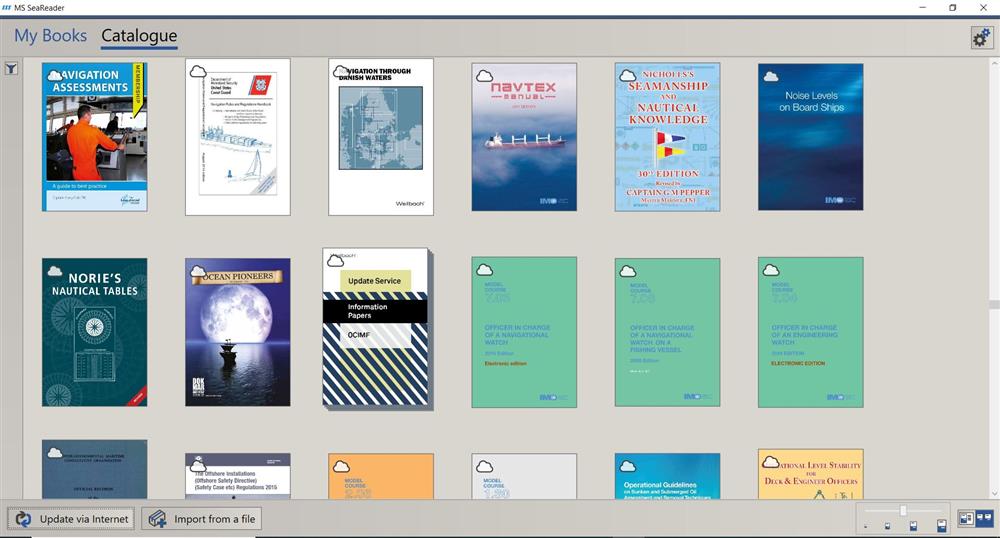Click the scrollbar up arrow
The height and width of the screenshot is (538, 1000).
[x=994, y=63]
